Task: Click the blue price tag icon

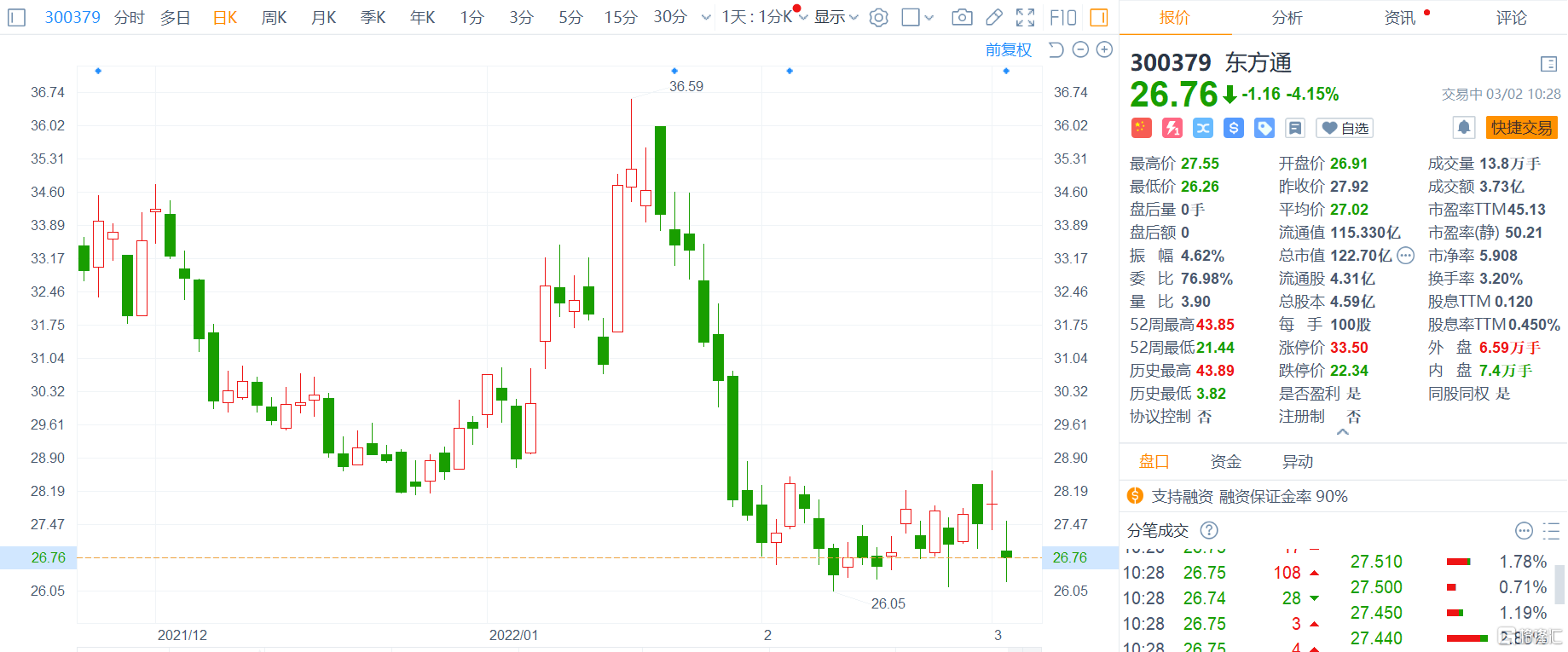Action: click(x=1264, y=128)
